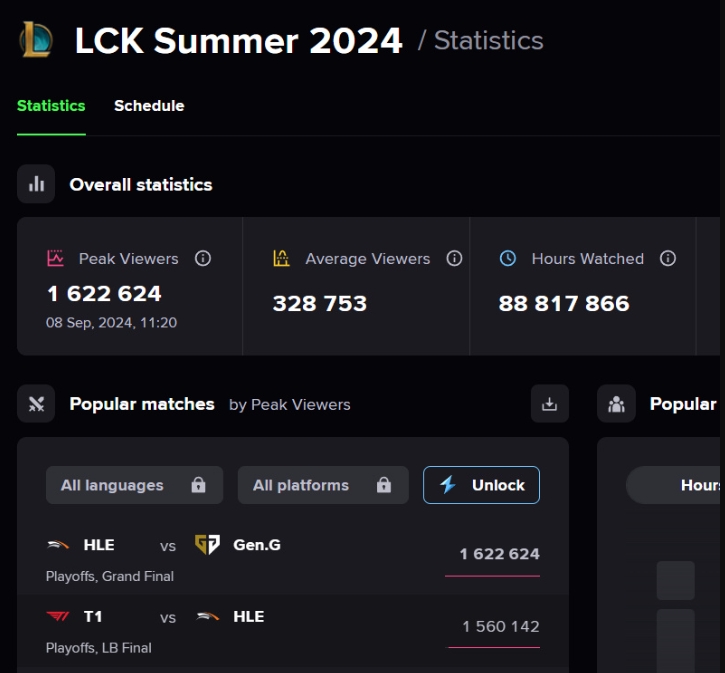Download popular matches data
Viewport: 725px width, 673px height.
[549, 404]
